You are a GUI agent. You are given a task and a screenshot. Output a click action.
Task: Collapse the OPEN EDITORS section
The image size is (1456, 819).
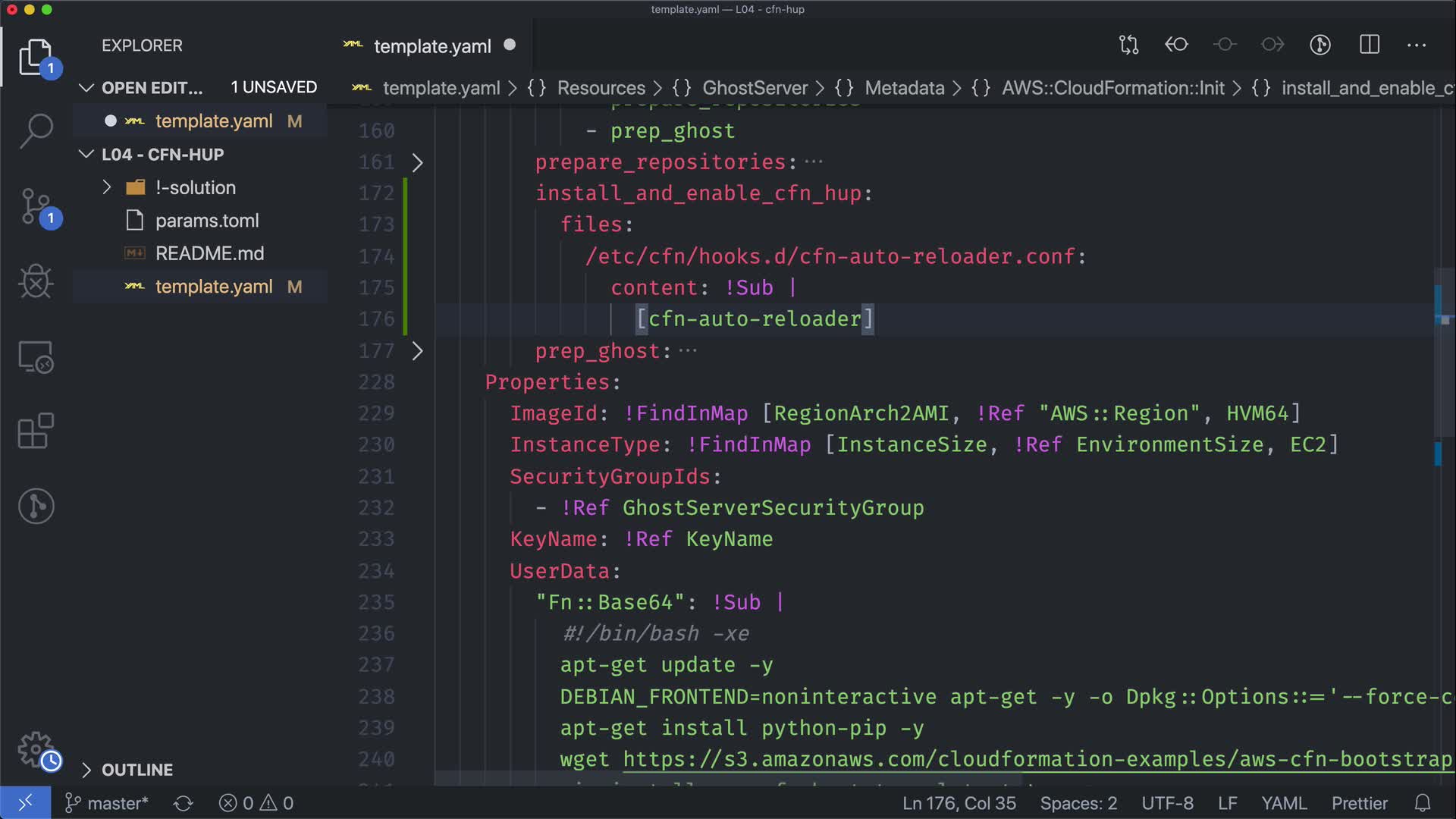pyautogui.click(x=86, y=88)
